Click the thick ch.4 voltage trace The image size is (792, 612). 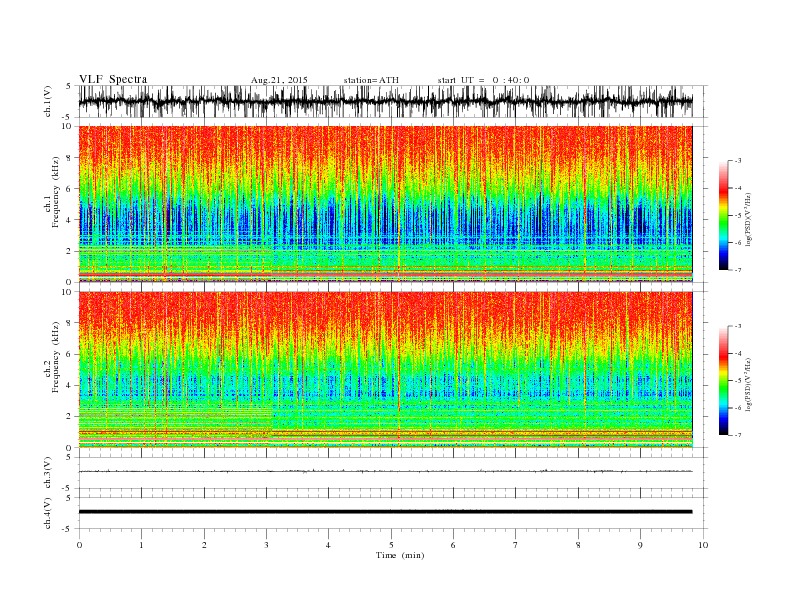click(x=385, y=512)
